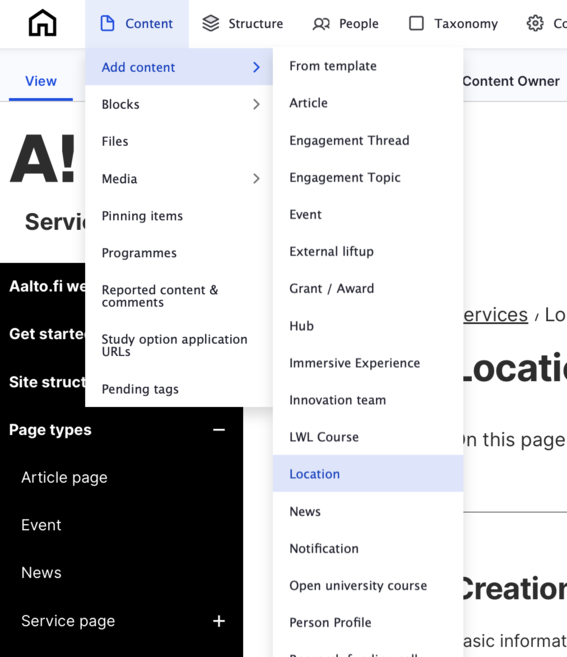
Task: Click the Structure layers icon
Action: [x=211, y=23]
